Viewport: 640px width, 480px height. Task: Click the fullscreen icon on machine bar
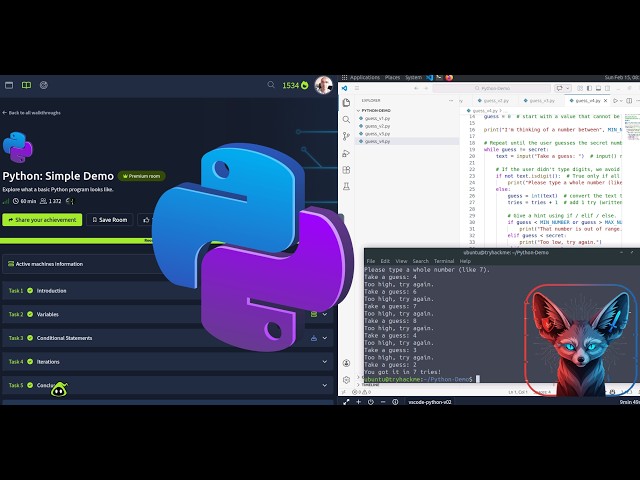[x=346, y=402]
